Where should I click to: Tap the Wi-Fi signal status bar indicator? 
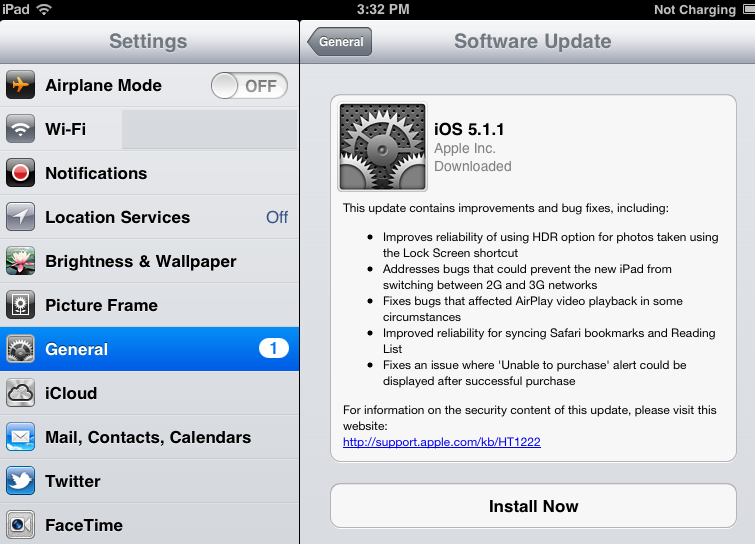44,9
